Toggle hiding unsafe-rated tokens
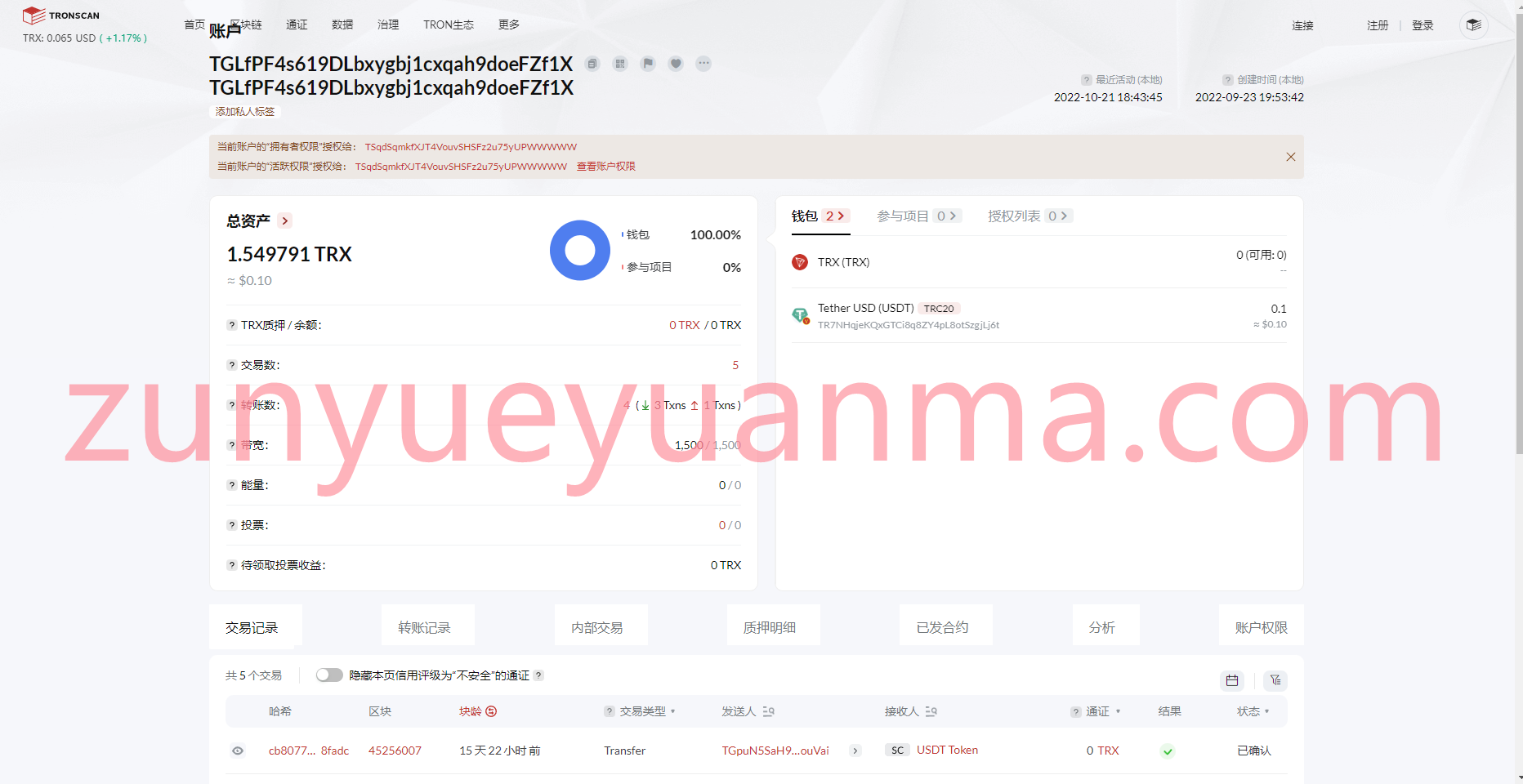This screenshot has height=784, width=1523. (x=329, y=675)
